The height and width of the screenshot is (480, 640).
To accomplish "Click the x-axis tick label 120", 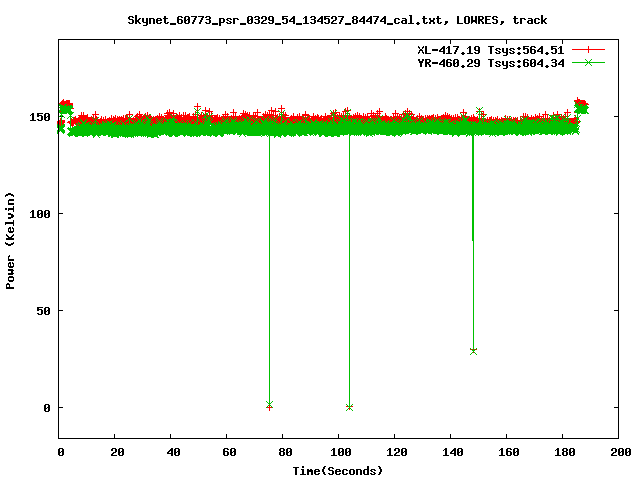I will (397, 452).
